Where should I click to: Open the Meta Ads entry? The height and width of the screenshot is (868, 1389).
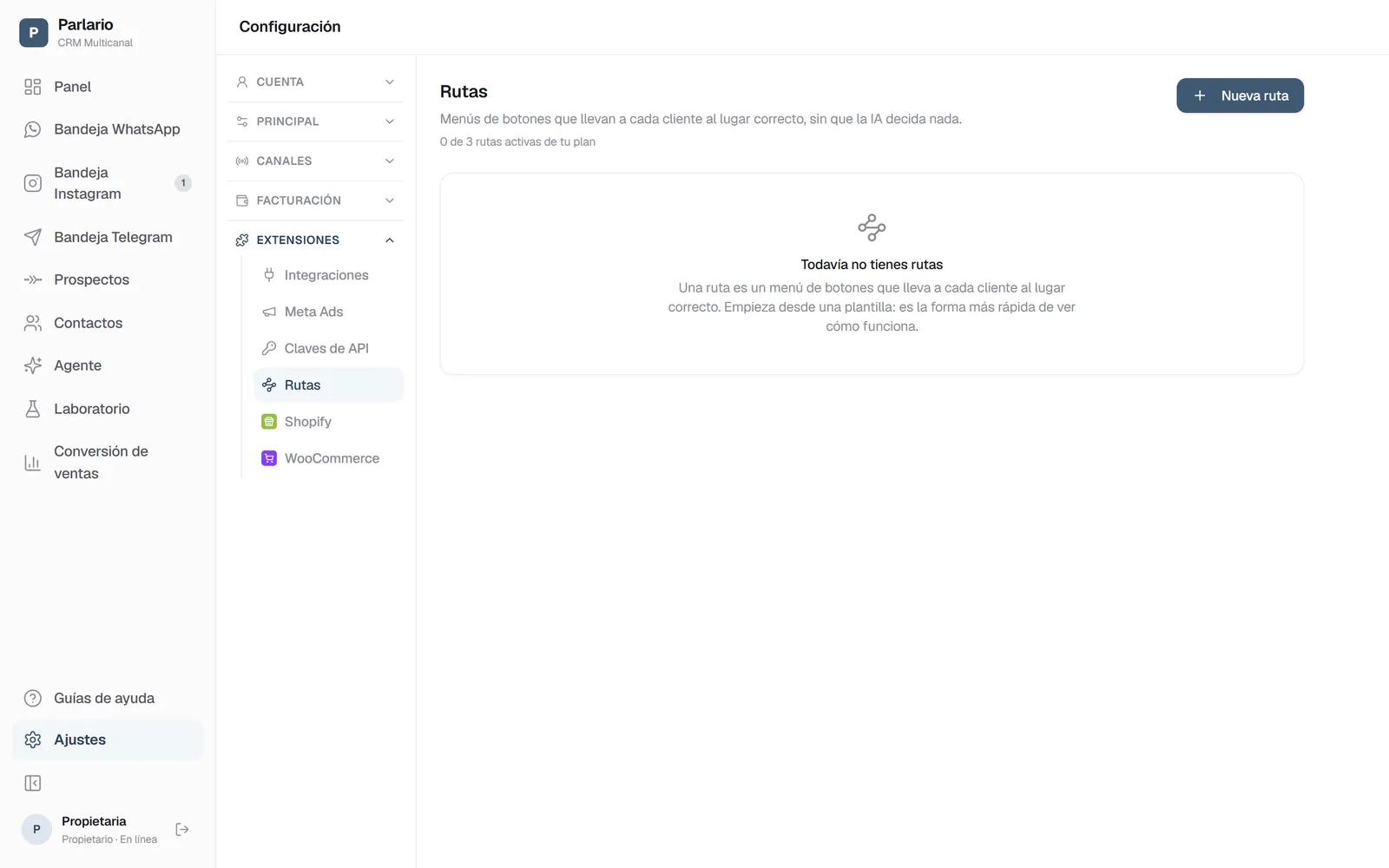tap(329, 312)
